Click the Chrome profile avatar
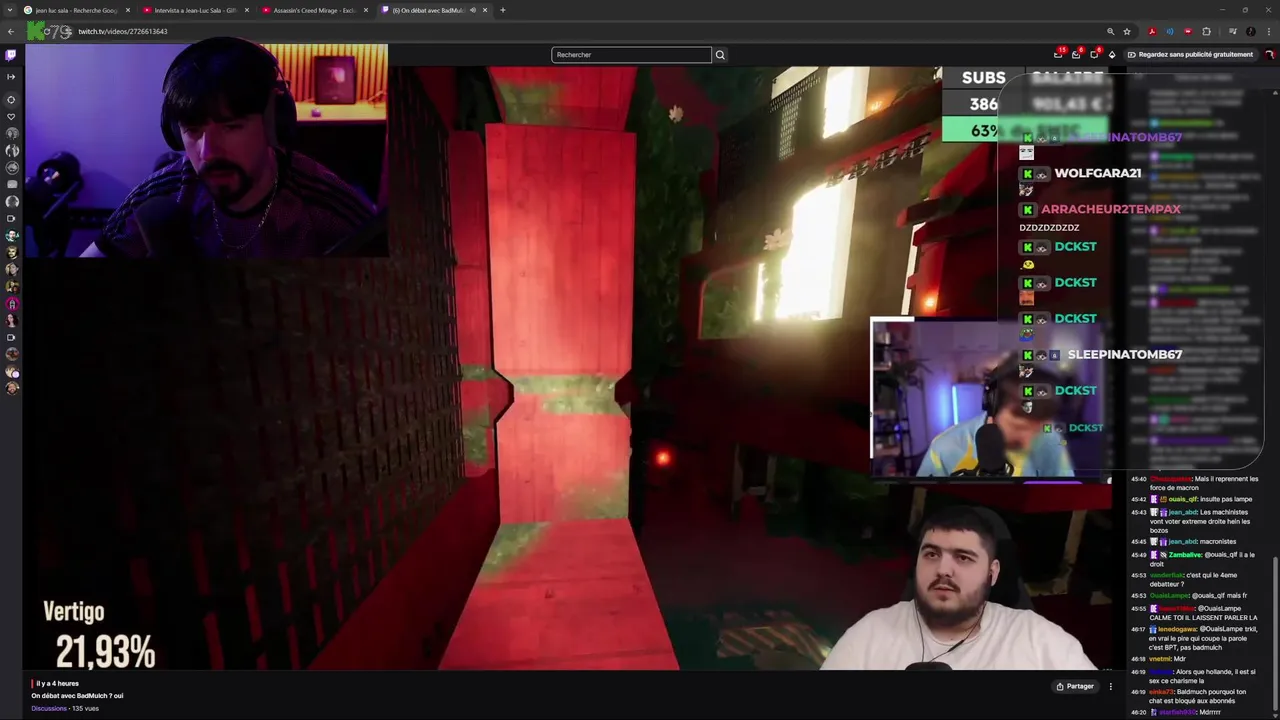1280x720 pixels. 1251,31
